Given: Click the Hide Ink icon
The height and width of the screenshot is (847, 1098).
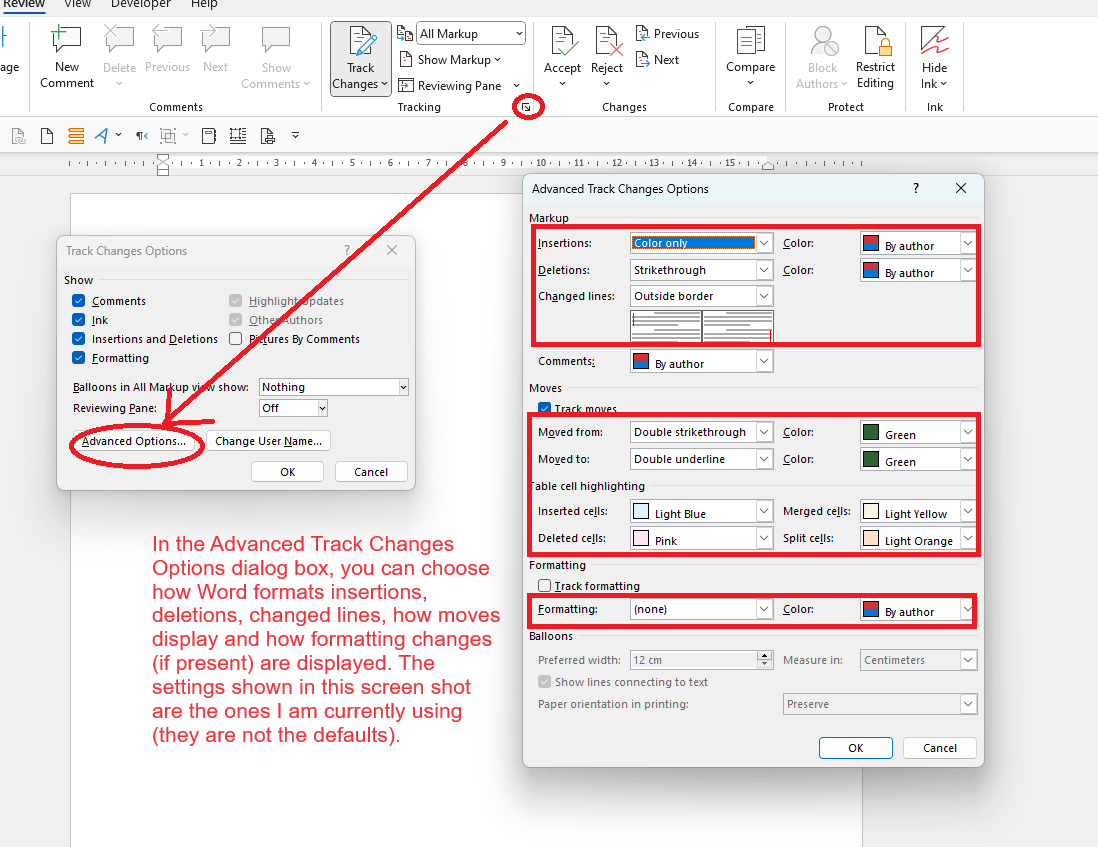Looking at the screenshot, I should point(934,57).
